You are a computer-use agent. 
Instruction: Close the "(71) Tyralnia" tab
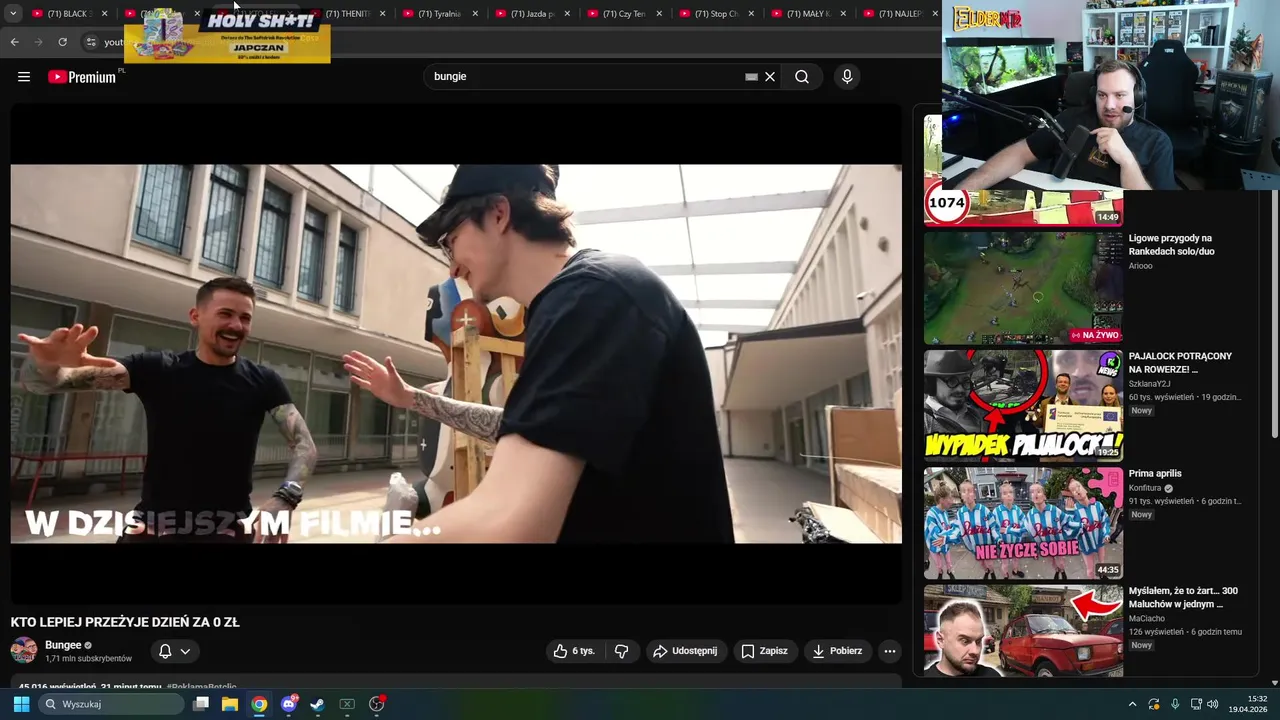[x=475, y=14]
